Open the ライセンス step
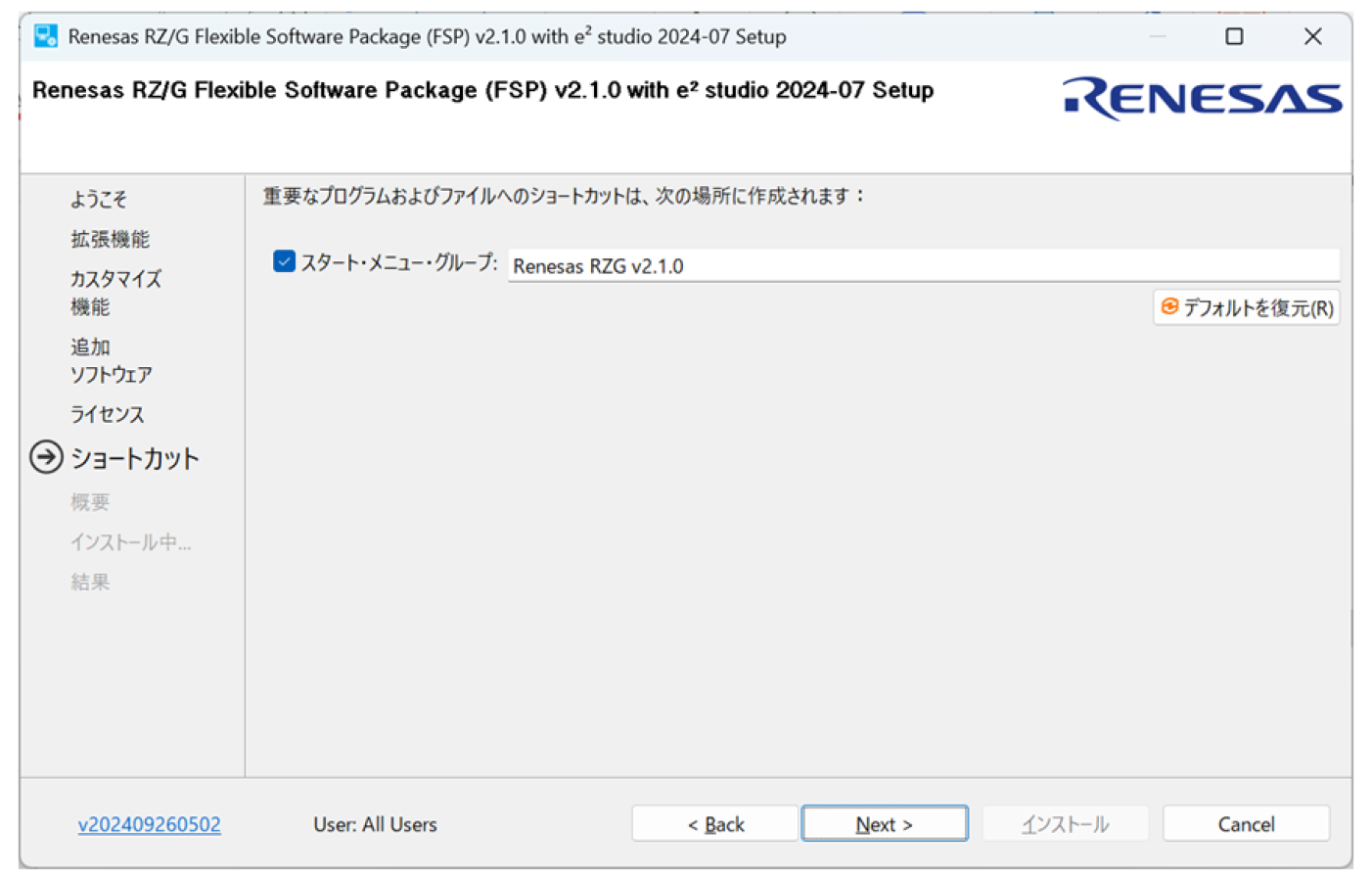 coord(108,414)
